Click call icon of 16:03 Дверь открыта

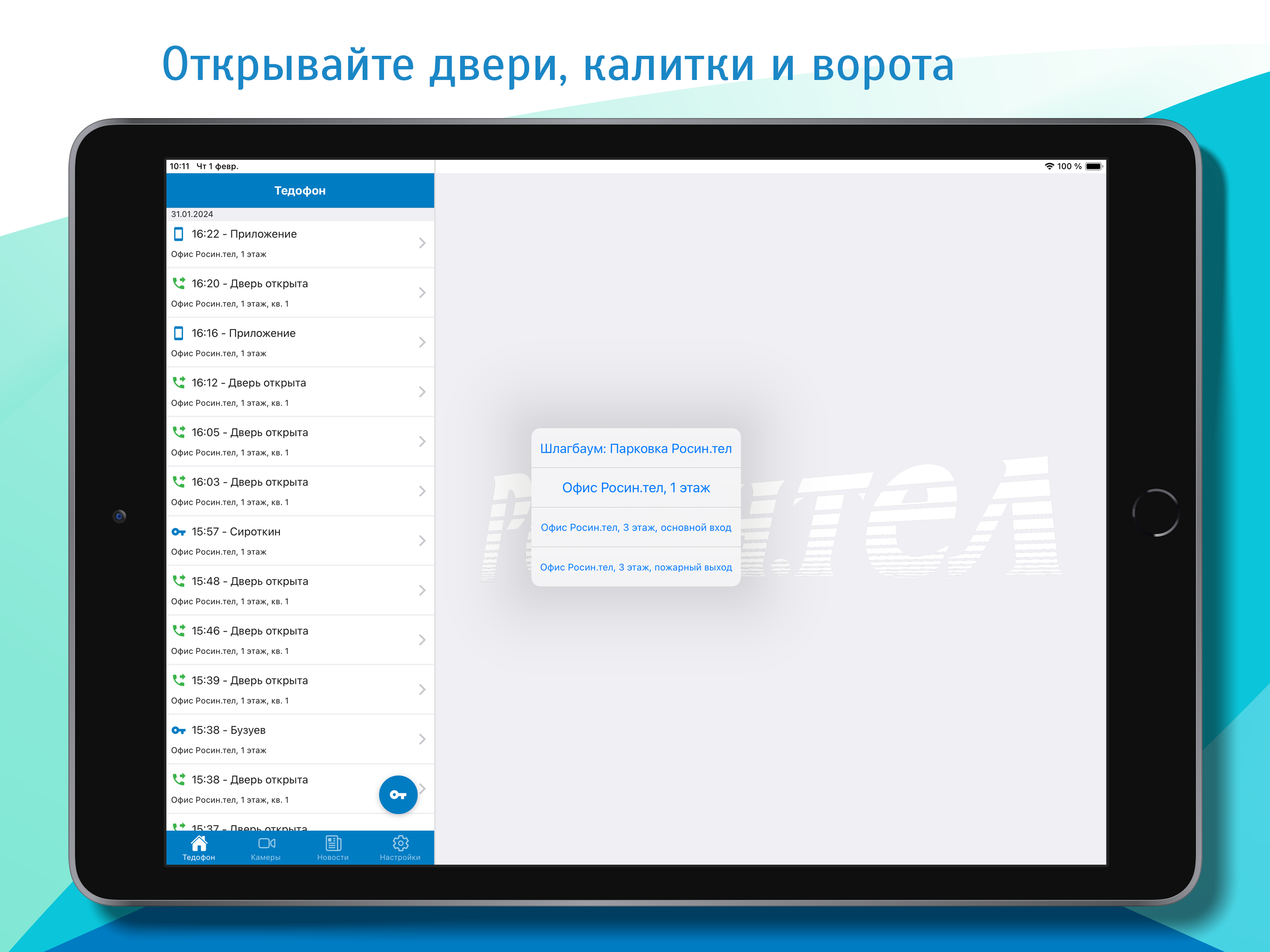[179, 482]
